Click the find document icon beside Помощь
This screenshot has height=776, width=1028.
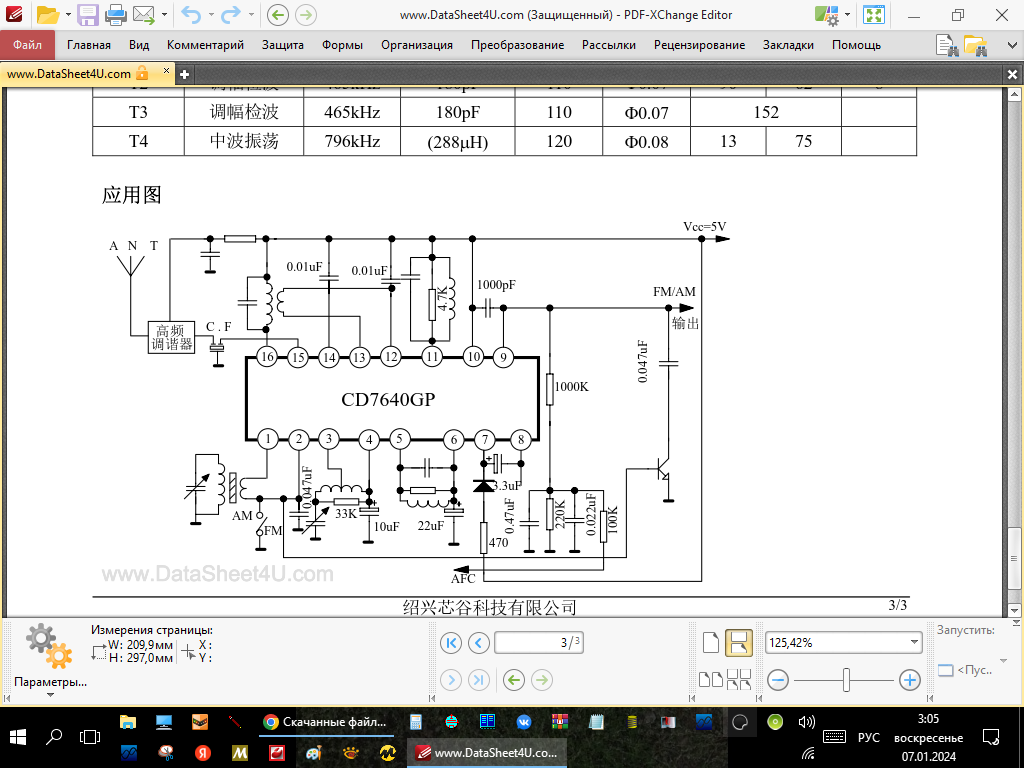tap(946, 45)
